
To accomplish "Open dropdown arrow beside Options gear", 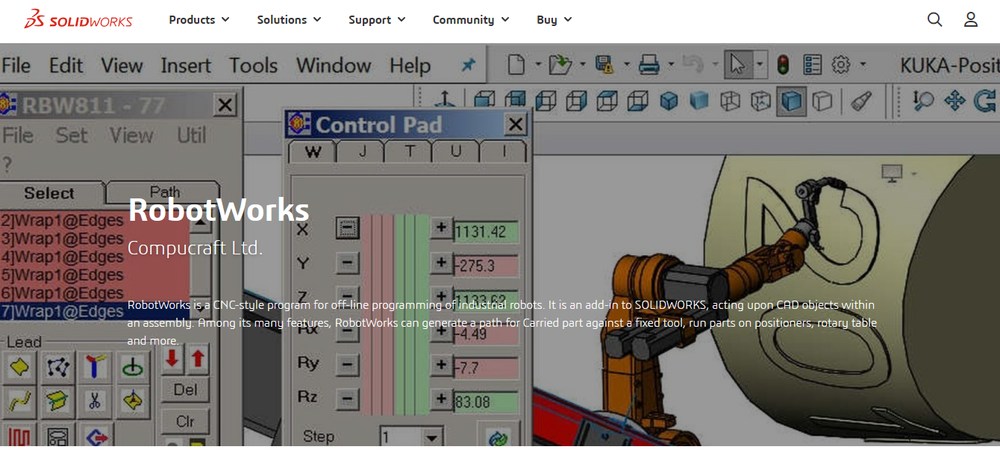I will [863, 64].
